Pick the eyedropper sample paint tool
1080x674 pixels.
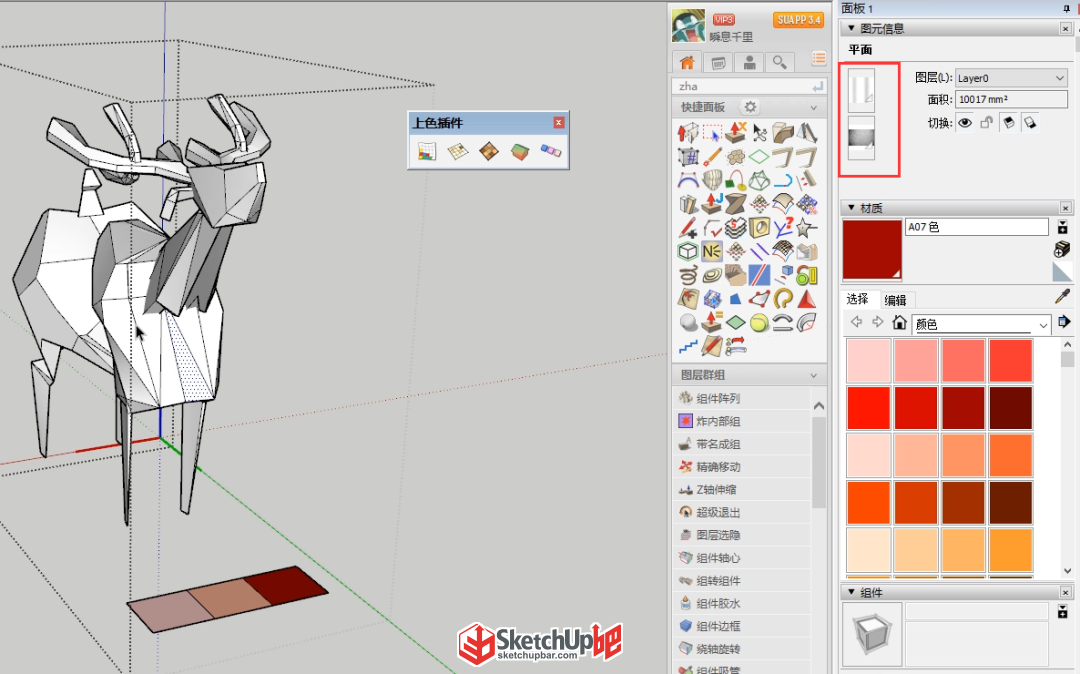coord(1062,297)
